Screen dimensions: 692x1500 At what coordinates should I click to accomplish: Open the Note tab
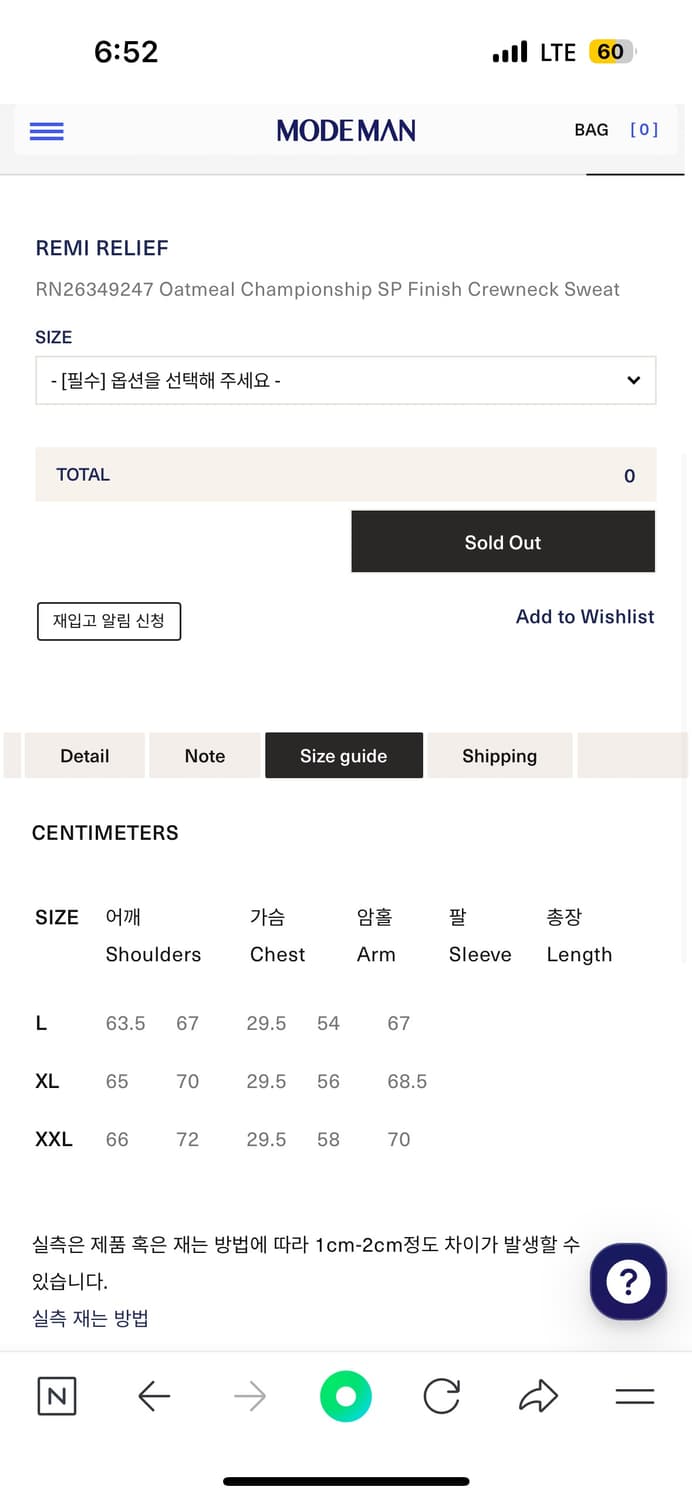coord(204,755)
